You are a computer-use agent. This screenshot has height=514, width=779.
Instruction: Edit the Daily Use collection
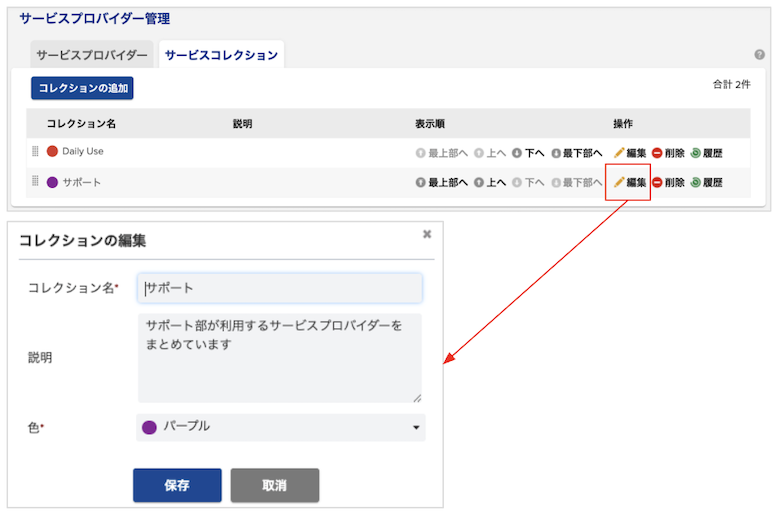[630, 153]
